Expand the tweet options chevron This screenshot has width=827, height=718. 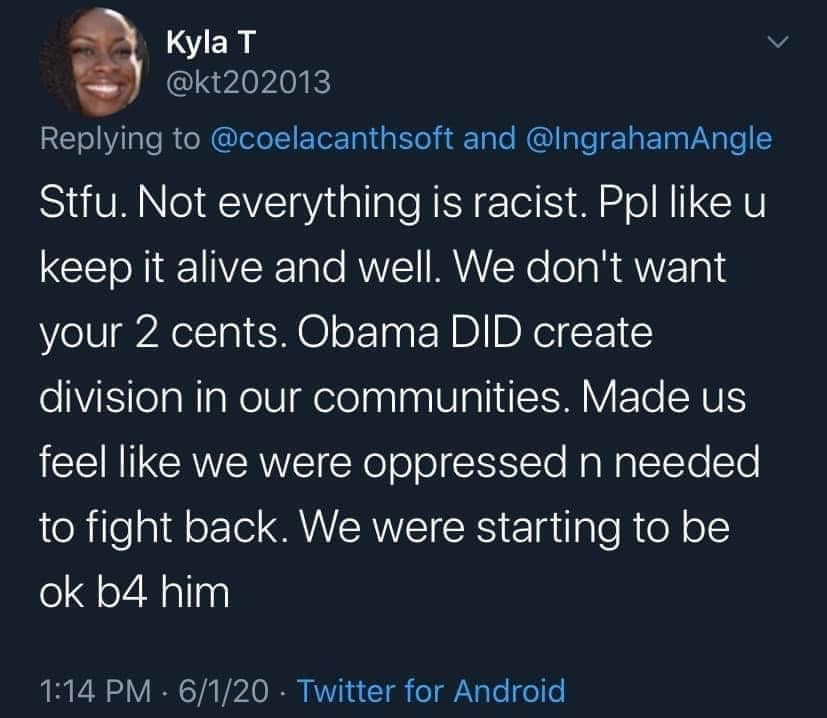click(777, 41)
